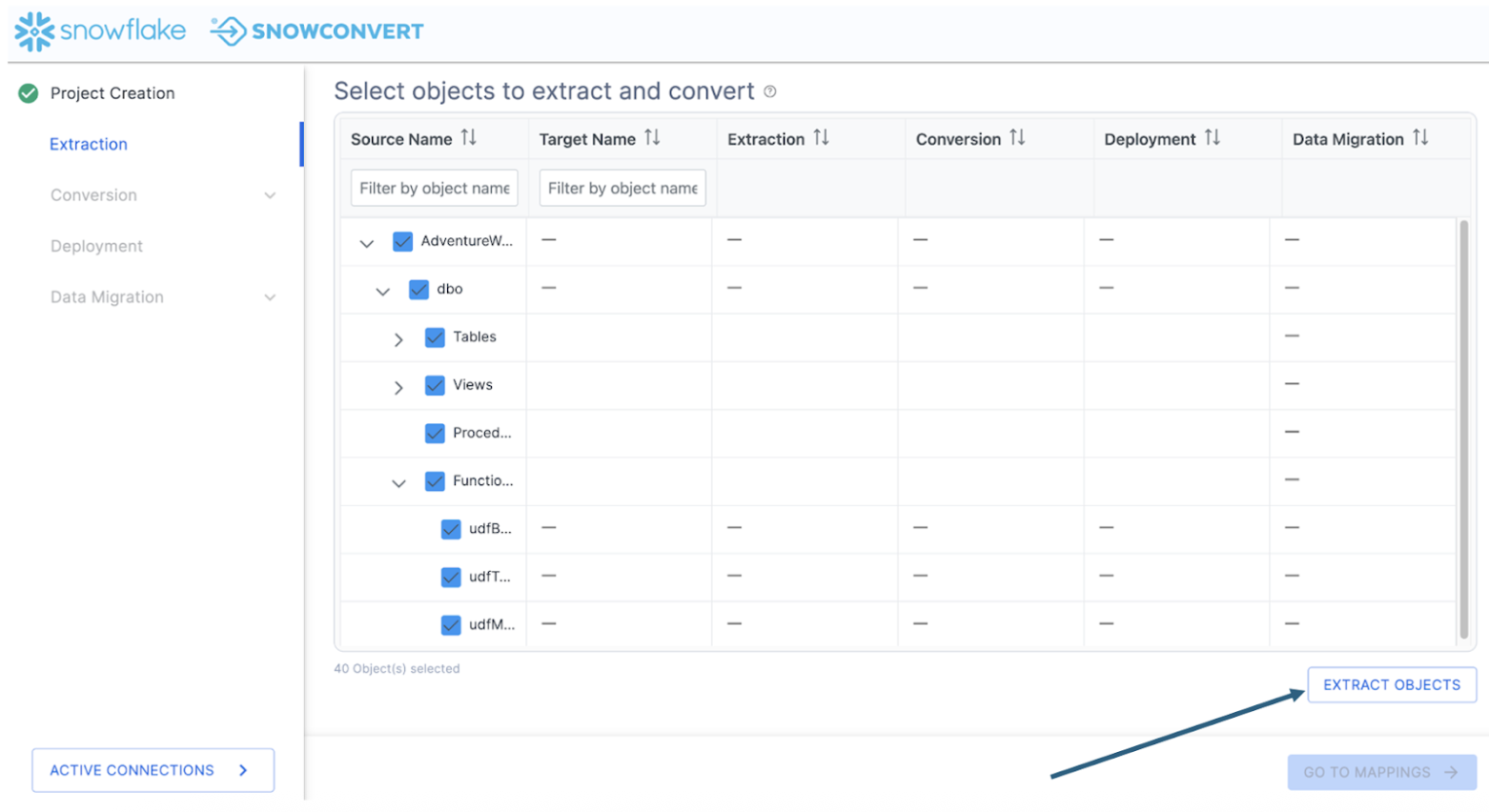Sort by Conversion column arrows
Screen dimensions: 1489x812
click(x=1017, y=138)
